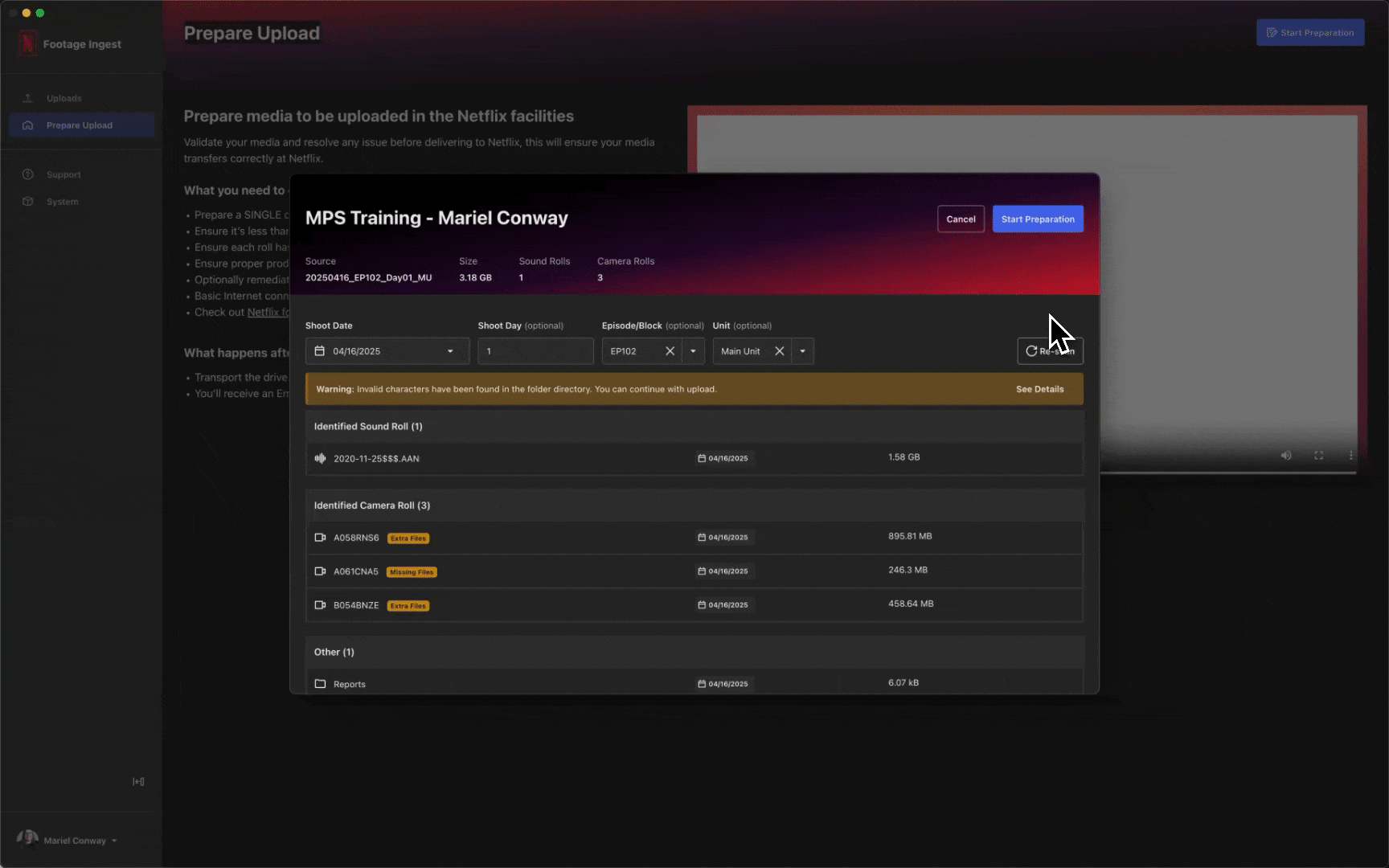Screen dimensions: 1389x868
Task: Click Mariel Conway's avatar picture
Action: click(x=27, y=840)
